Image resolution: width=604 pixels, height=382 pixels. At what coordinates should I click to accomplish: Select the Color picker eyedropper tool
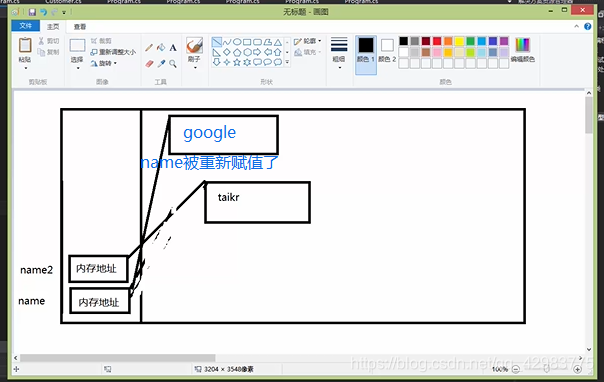(161, 64)
